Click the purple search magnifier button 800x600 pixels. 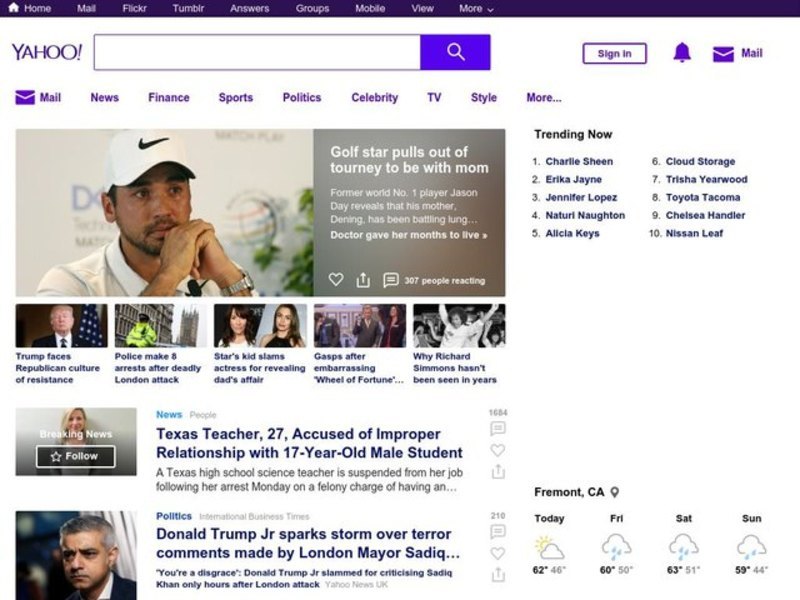coord(455,52)
